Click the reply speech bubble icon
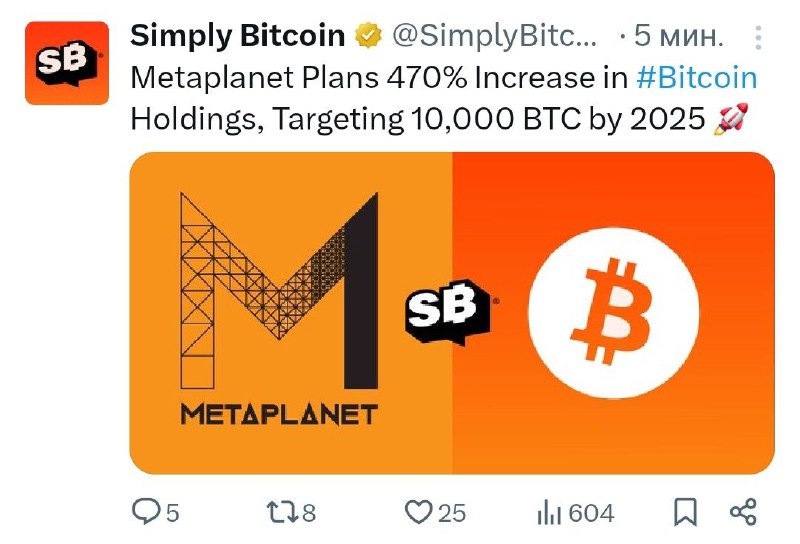Viewport: 800px width, 544px height. click(x=146, y=511)
